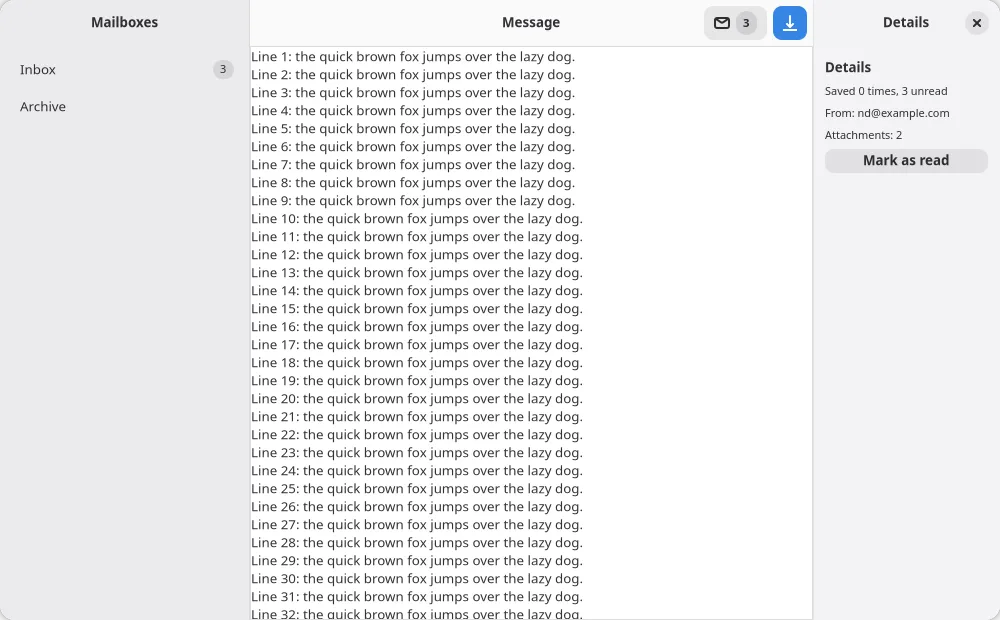1000x620 pixels.
Task: Open the Archive mailbox
Action: [124, 107]
